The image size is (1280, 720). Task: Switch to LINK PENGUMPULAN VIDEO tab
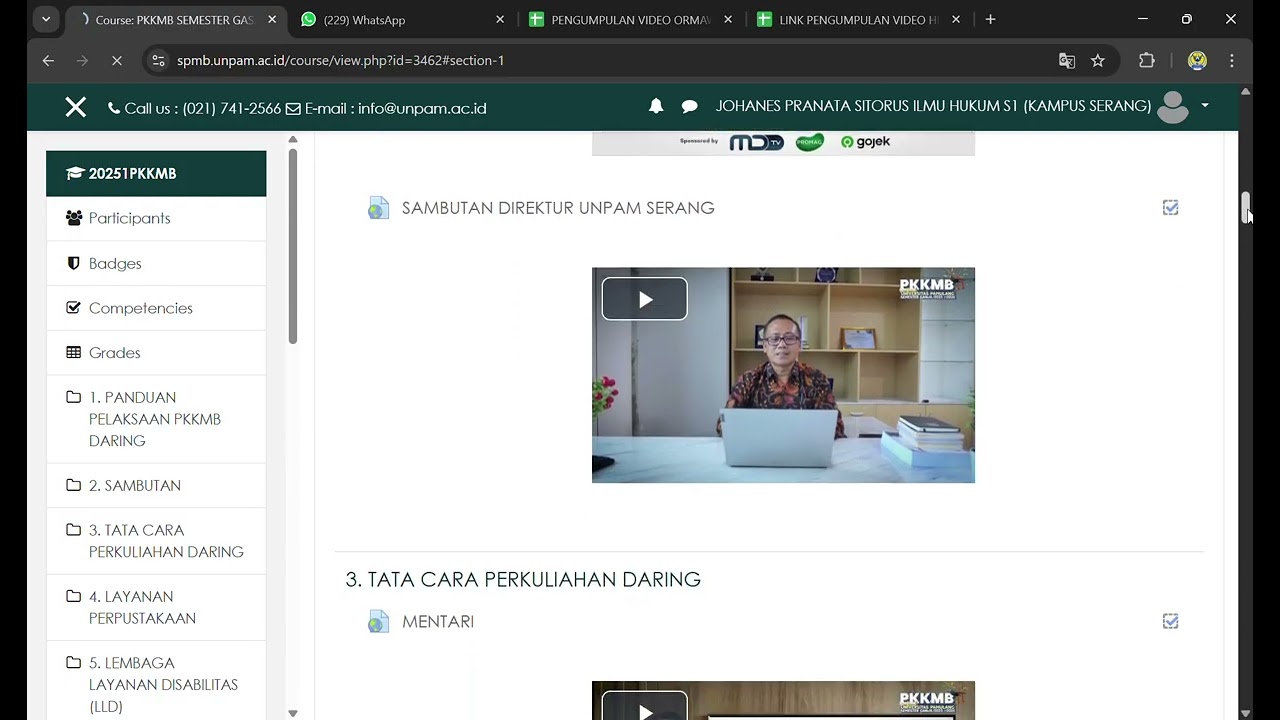(x=858, y=19)
